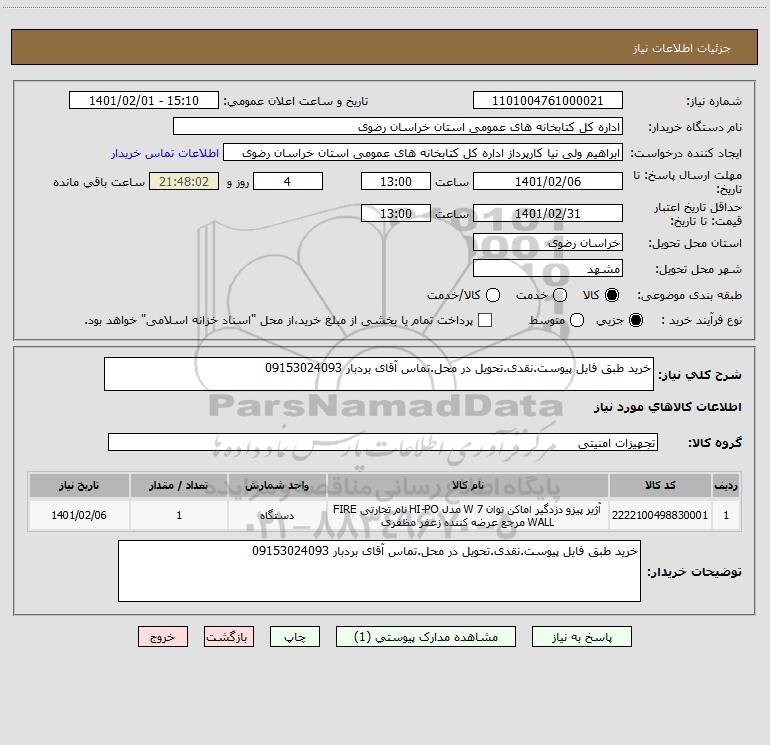Select the کالا radio button

[x=612, y=295]
